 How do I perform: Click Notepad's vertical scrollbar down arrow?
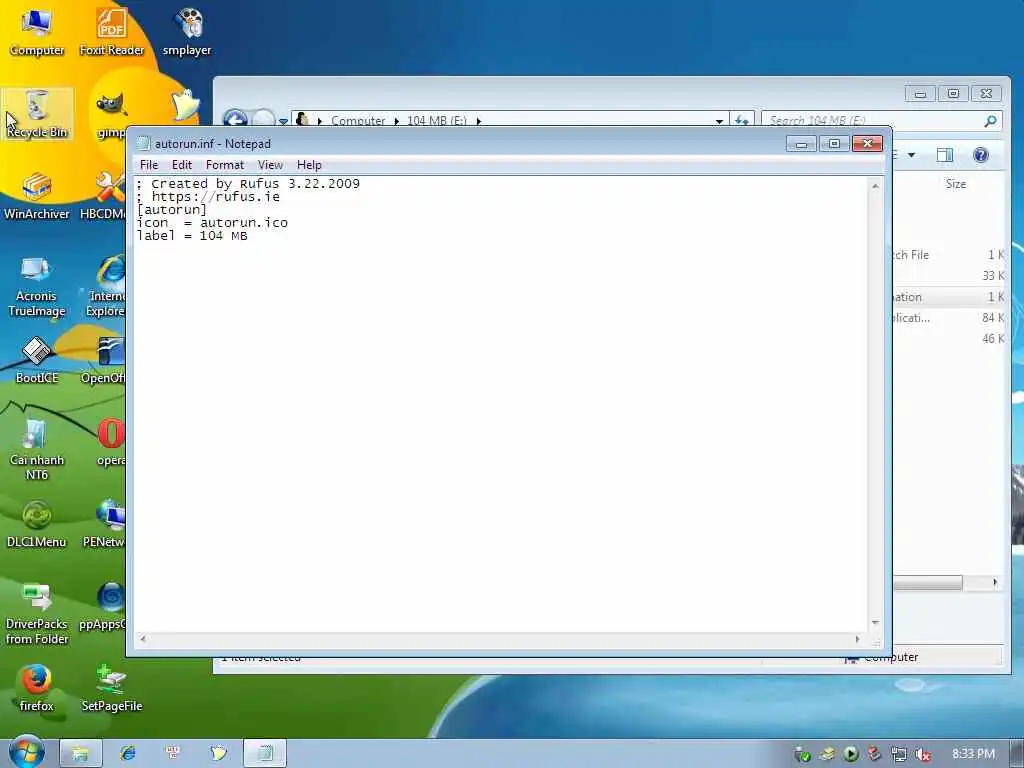[875, 623]
